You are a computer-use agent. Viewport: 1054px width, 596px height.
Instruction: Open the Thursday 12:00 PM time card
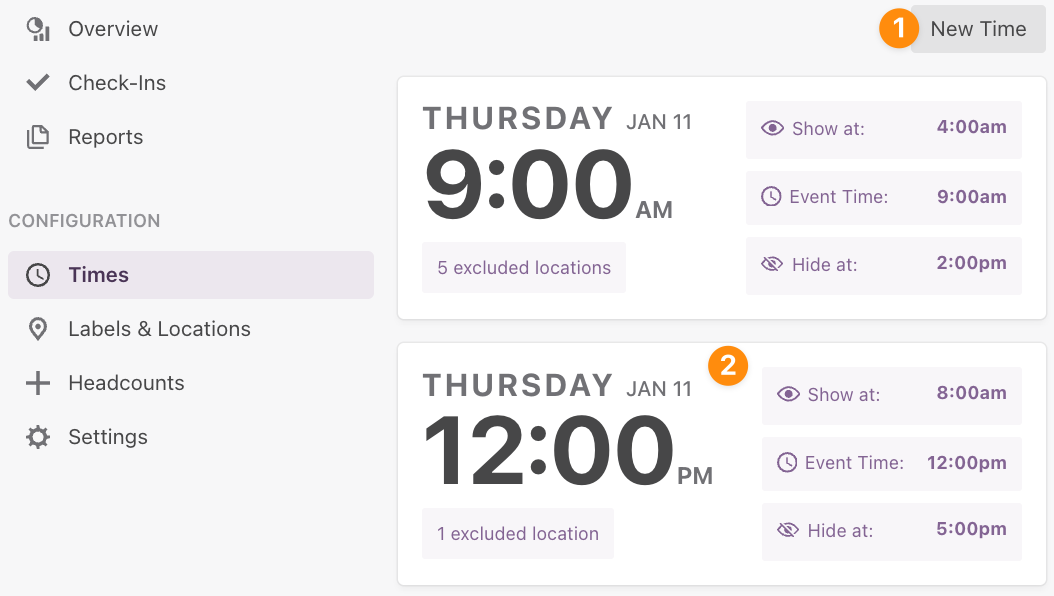point(722,464)
